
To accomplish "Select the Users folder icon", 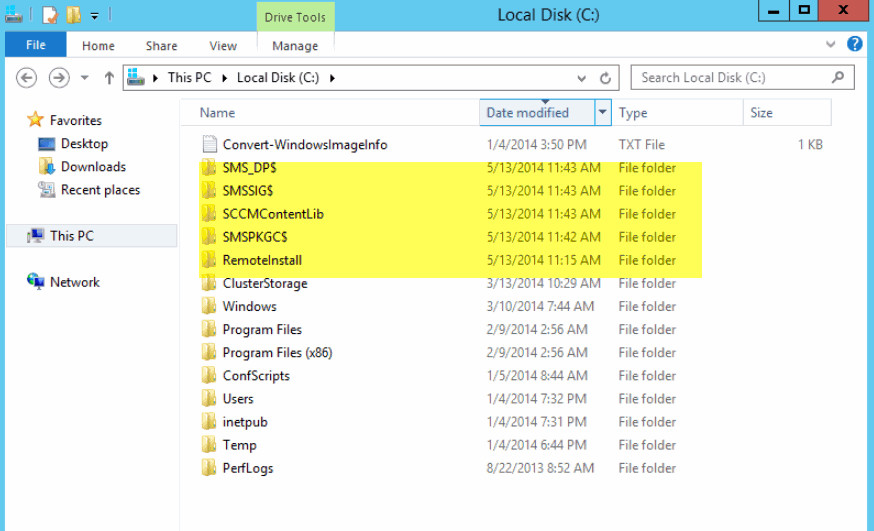I will point(209,399).
